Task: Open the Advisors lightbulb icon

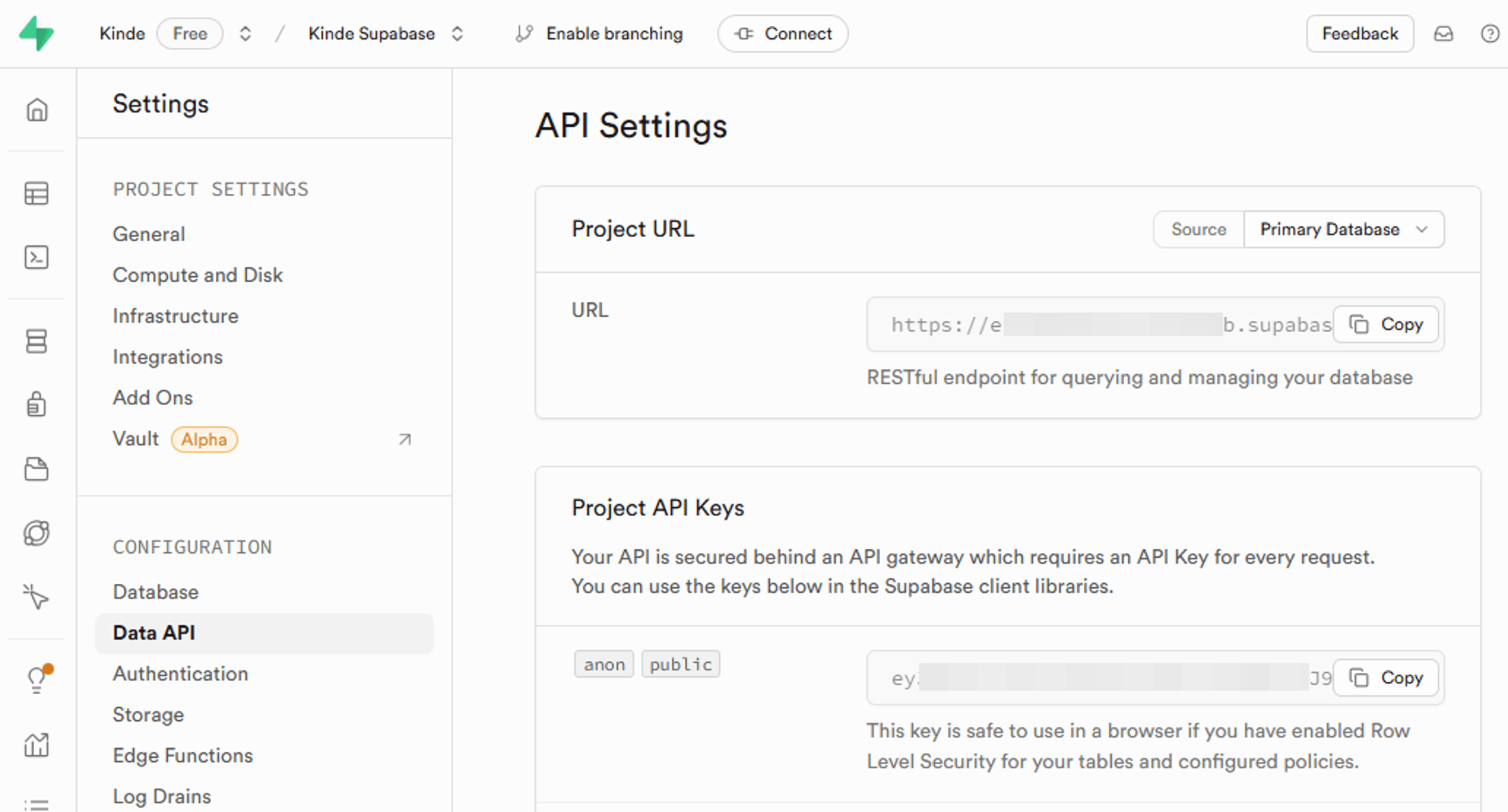Action: (36, 678)
